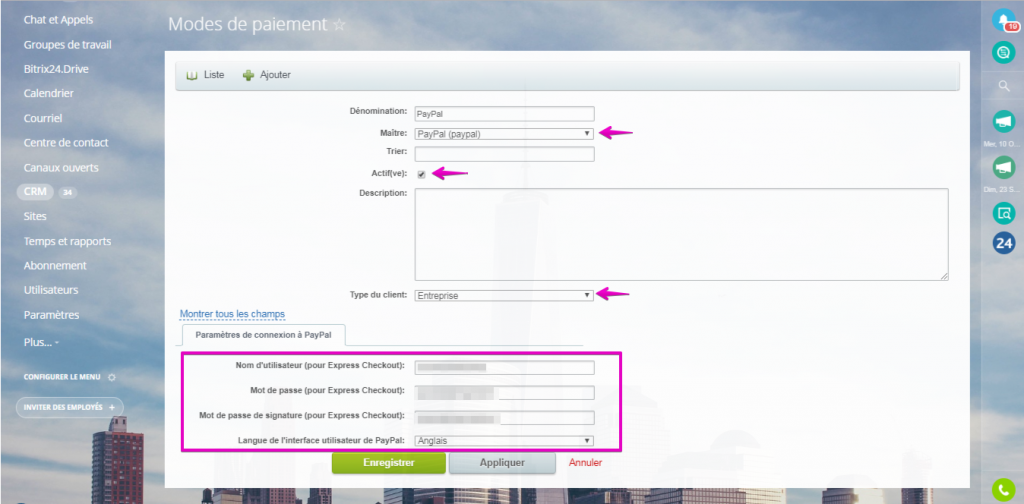Open Temps et rapports in sidebar

pyautogui.click(x=67, y=241)
